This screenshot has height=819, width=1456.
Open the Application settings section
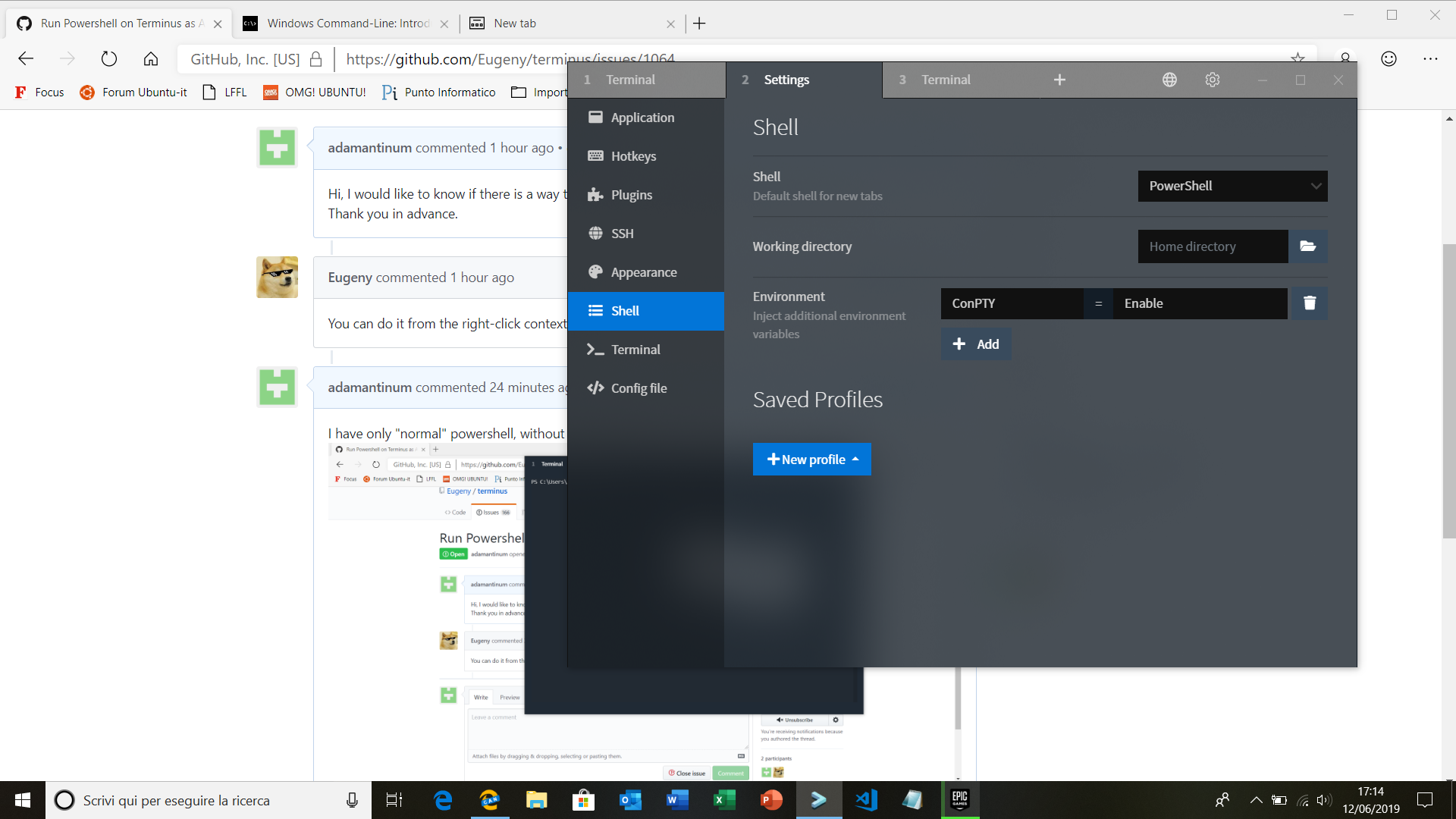pos(642,118)
